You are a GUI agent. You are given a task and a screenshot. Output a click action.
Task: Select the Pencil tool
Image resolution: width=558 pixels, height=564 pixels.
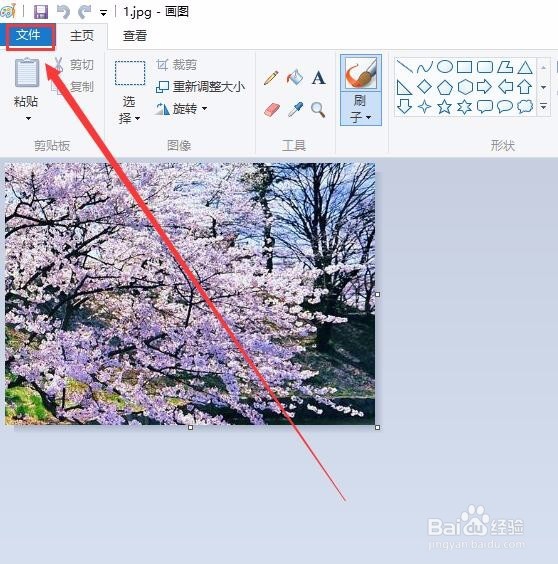pos(271,78)
